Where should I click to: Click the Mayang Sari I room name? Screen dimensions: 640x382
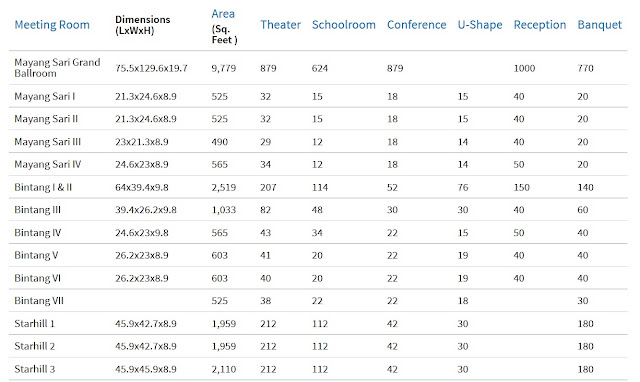(x=44, y=96)
